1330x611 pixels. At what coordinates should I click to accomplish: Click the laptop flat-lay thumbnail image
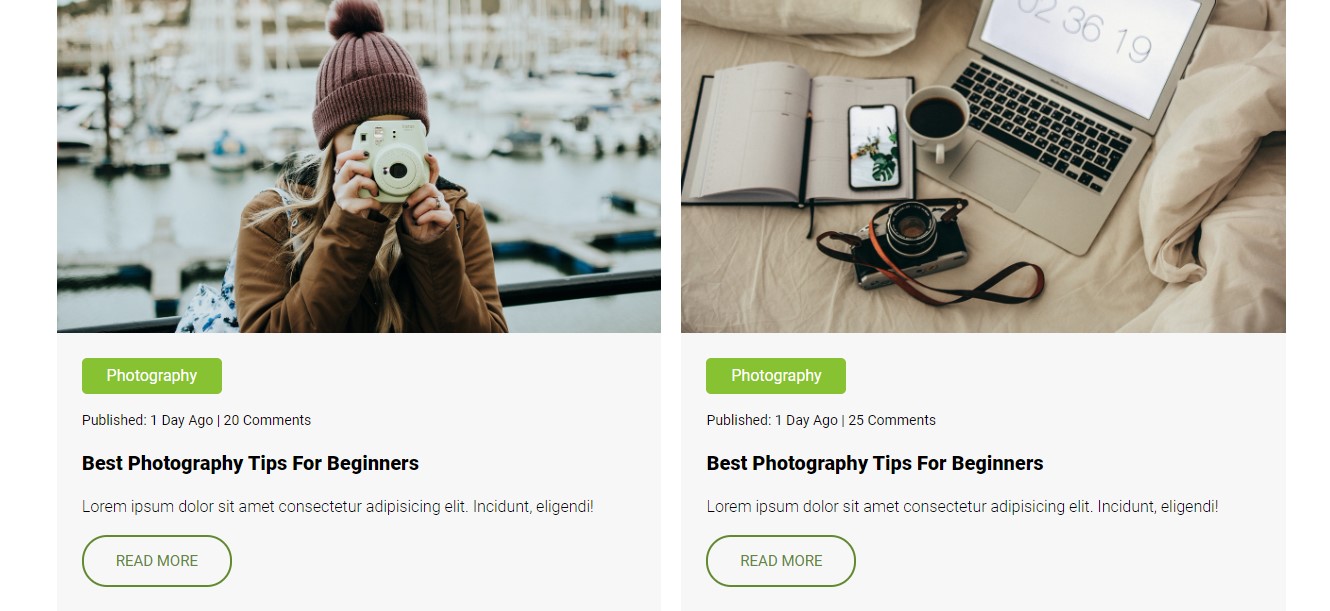(x=983, y=166)
